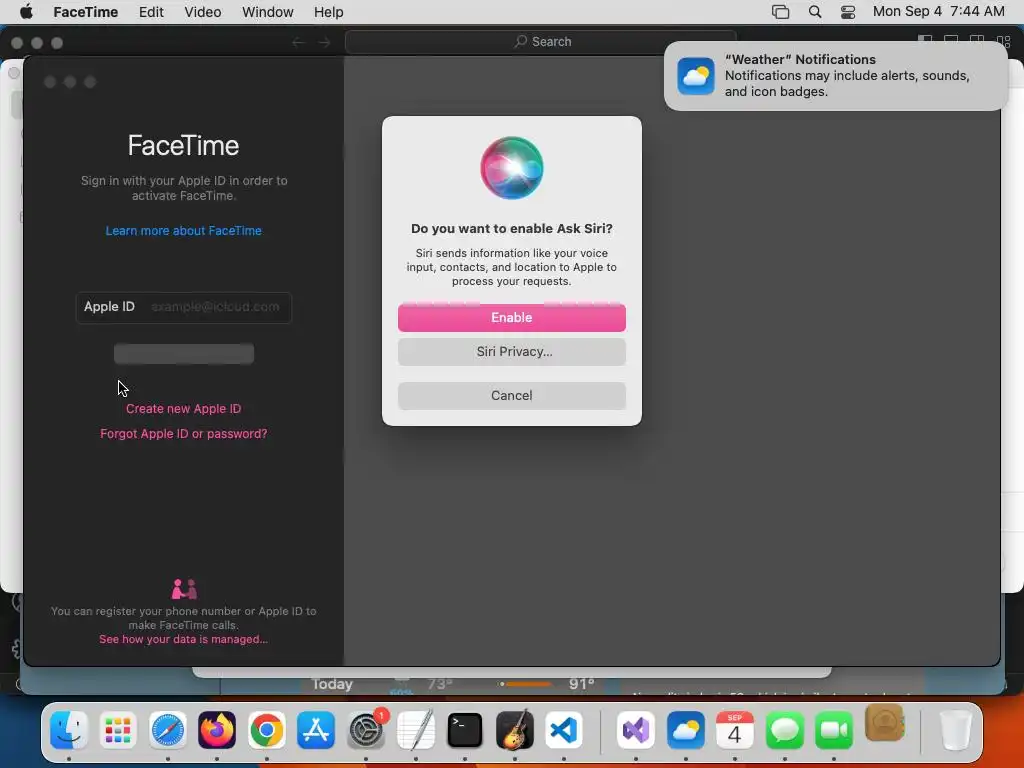The height and width of the screenshot is (768, 1024).
Task: Focus the Apple ID input field
Action: [x=184, y=307]
